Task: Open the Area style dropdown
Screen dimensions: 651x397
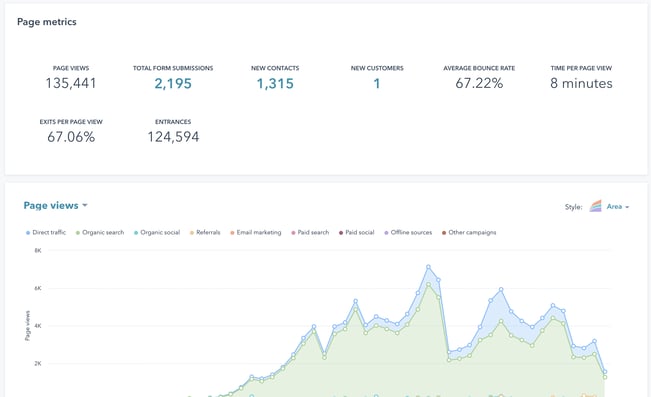Action: (618, 206)
